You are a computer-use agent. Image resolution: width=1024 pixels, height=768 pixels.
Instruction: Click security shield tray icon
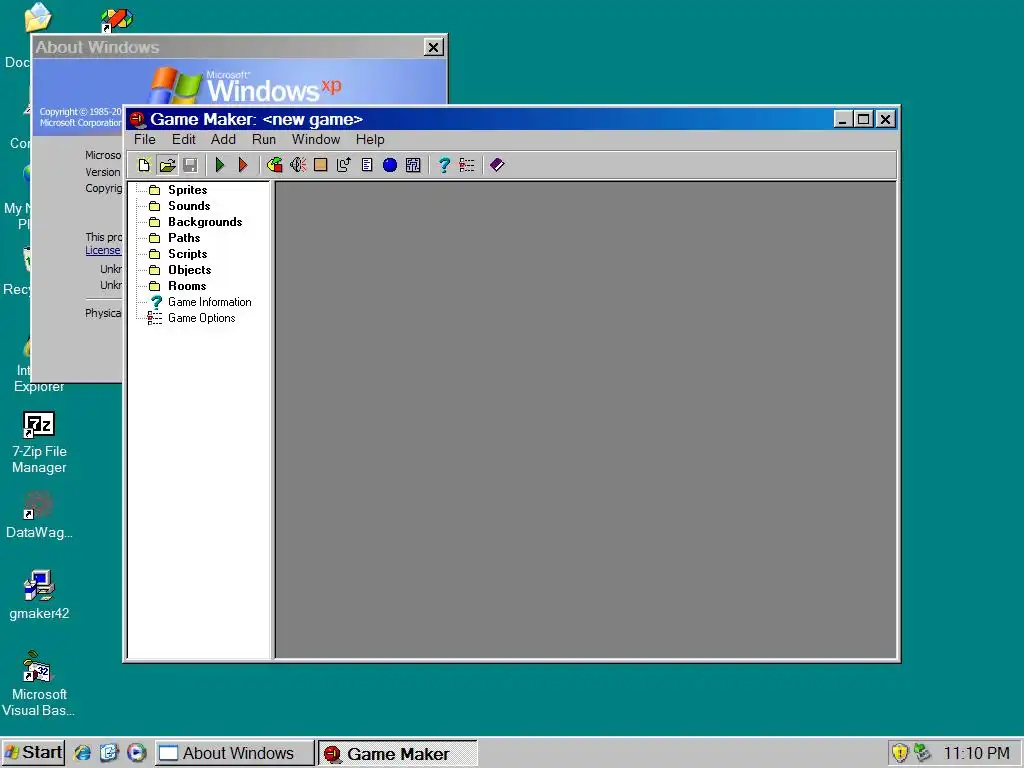(x=900, y=753)
